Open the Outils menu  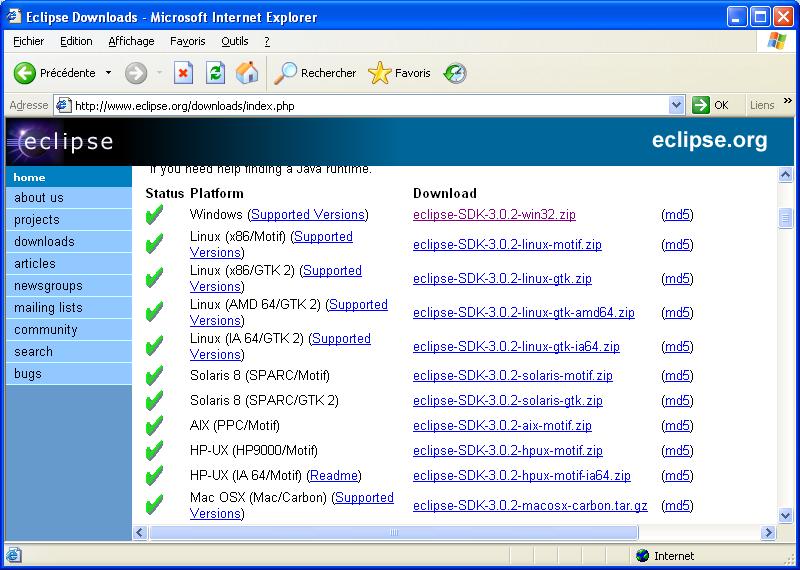pos(235,41)
